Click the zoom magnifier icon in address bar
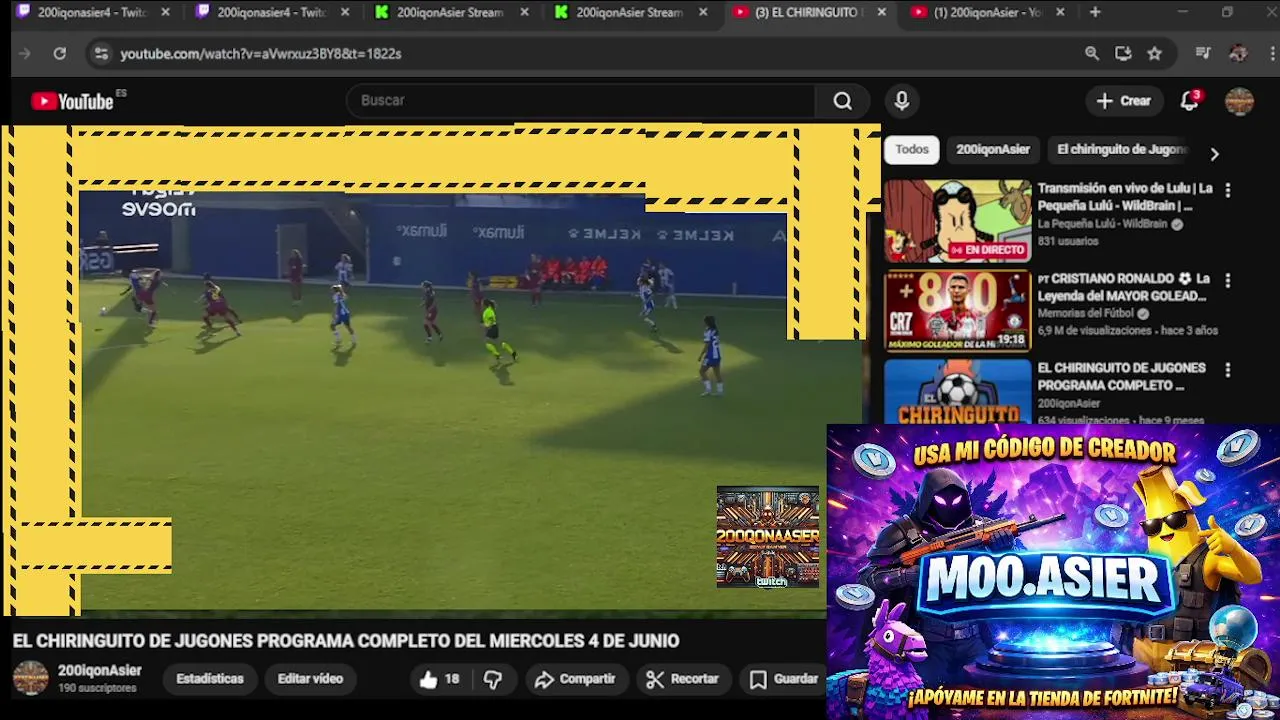 tap(1092, 54)
